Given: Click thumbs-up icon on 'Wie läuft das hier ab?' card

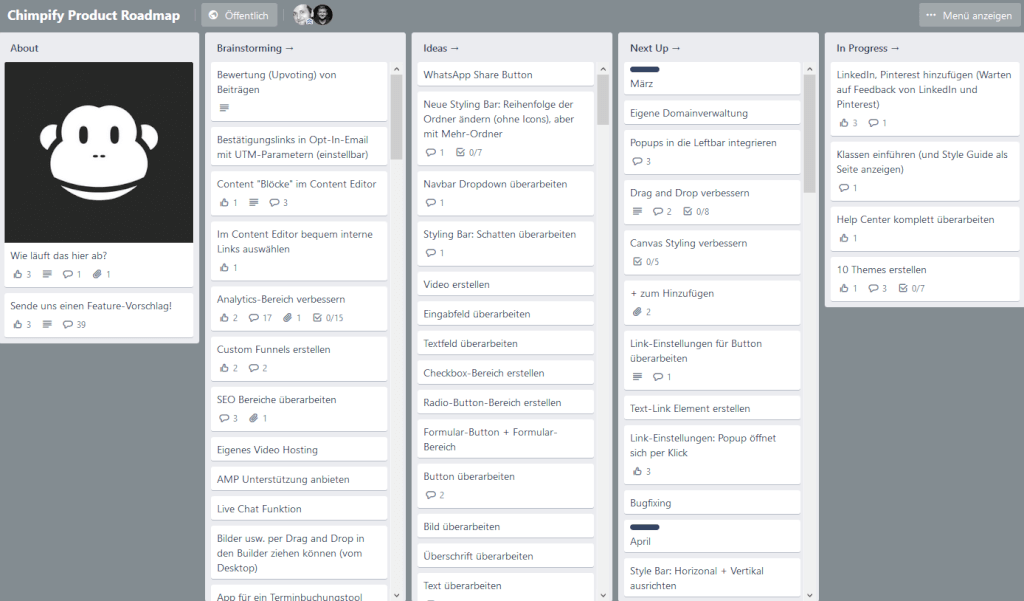Looking at the screenshot, I should pyautogui.click(x=18, y=274).
